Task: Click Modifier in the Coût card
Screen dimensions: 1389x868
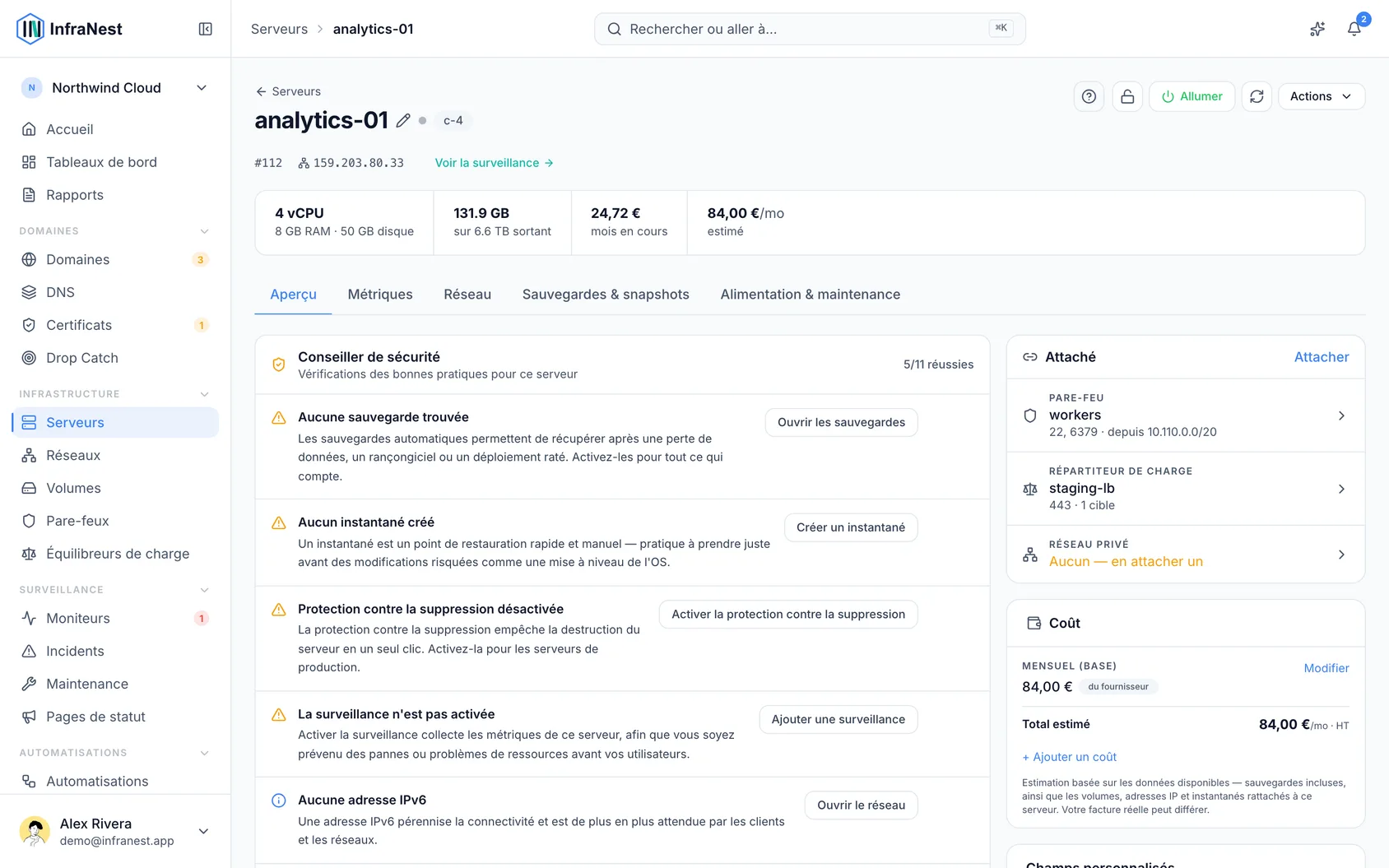Action: click(x=1326, y=668)
